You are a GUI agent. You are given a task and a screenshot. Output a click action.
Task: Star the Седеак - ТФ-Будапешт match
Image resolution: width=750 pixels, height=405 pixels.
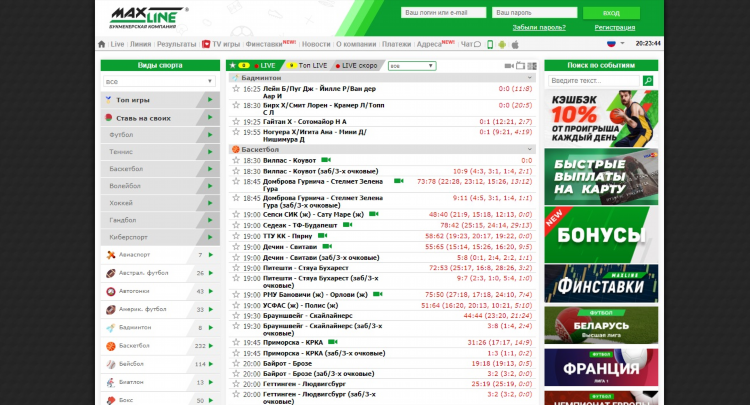[x=236, y=225]
